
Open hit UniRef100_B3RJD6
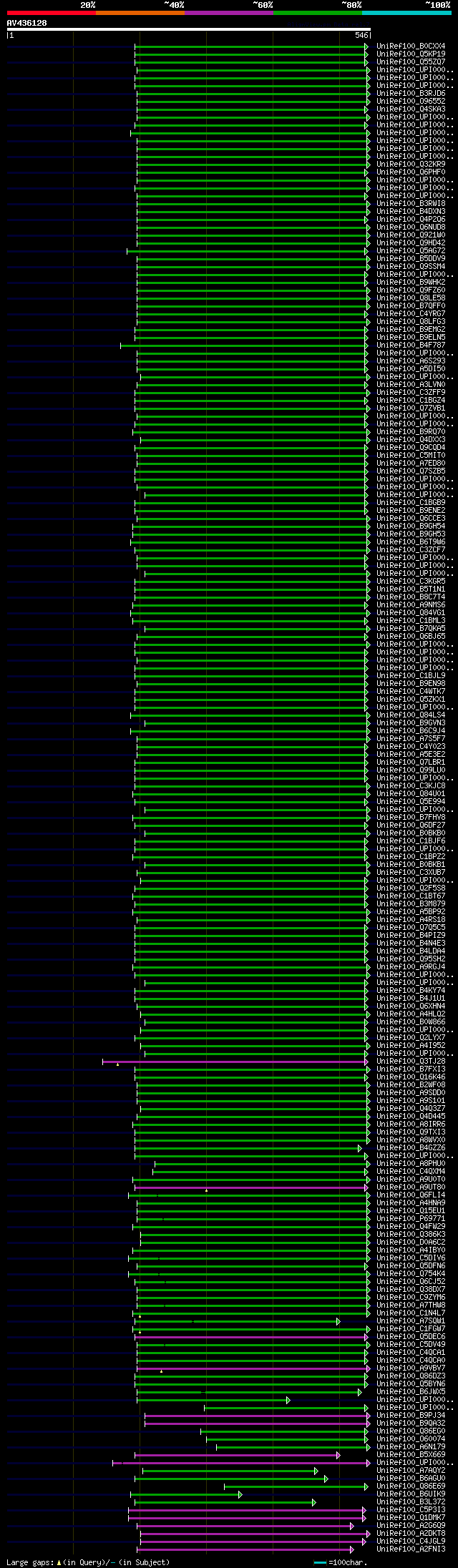coord(411,94)
